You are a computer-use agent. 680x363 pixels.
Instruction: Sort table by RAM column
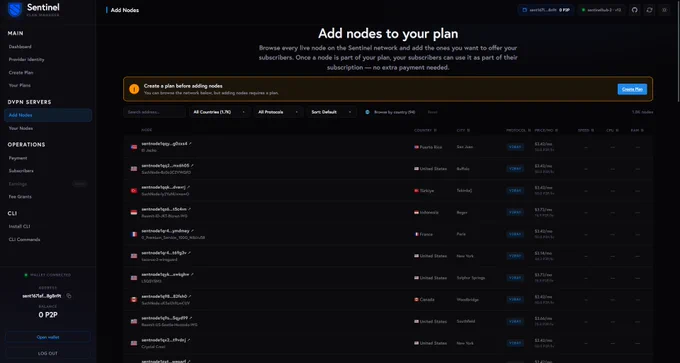[x=637, y=130]
